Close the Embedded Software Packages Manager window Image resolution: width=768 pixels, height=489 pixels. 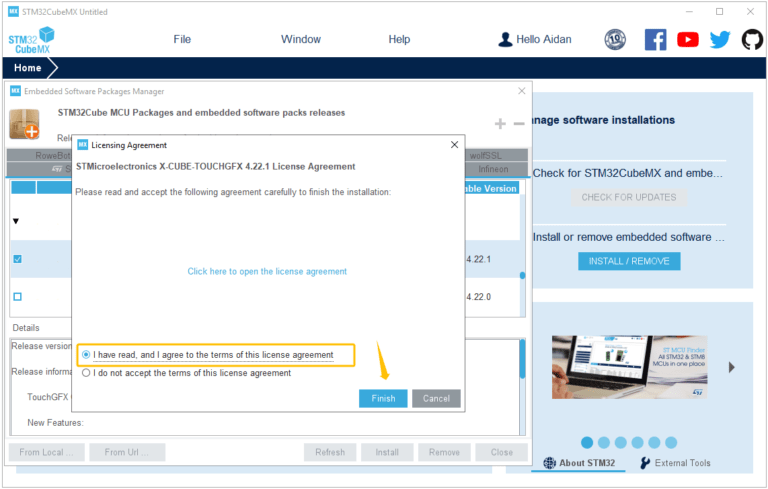click(522, 91)
